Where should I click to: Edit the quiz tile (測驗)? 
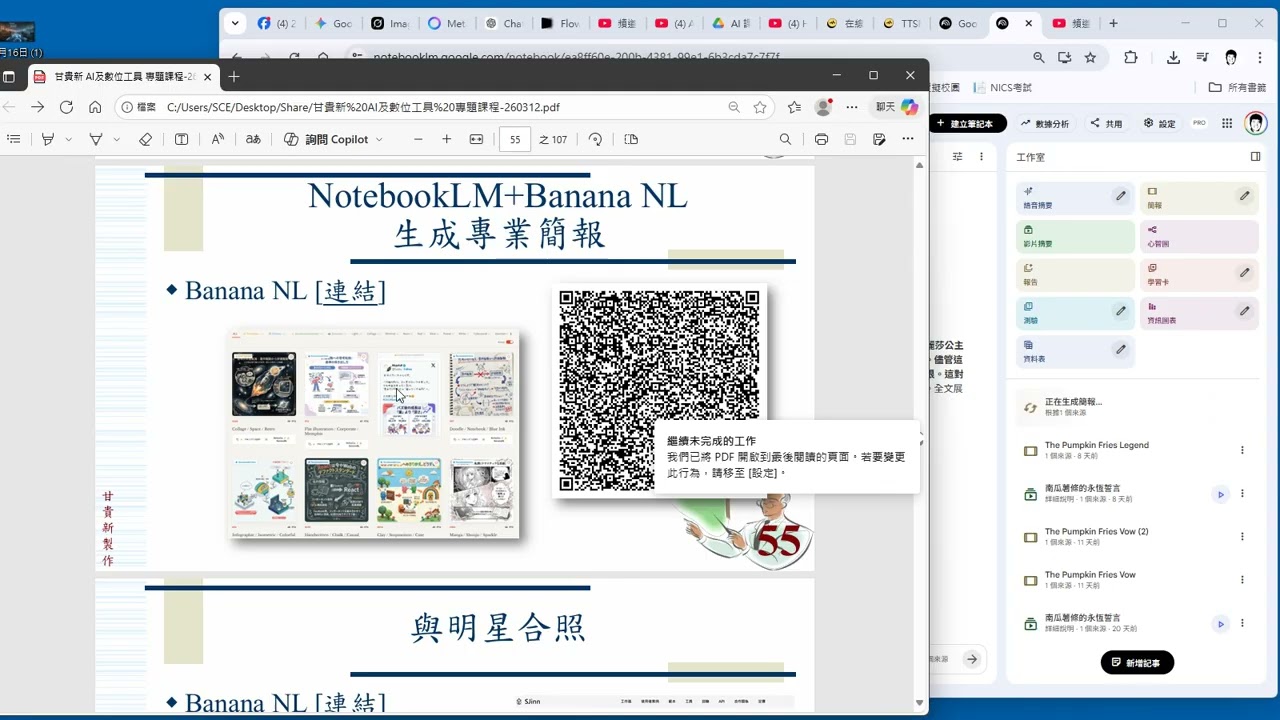pyautogui.click(x=1121, y=311)
